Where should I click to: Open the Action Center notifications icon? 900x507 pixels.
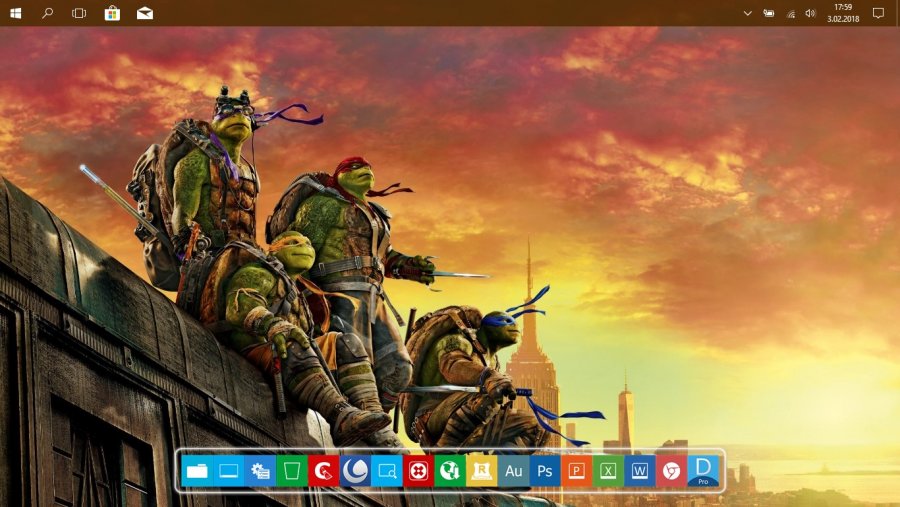click(878, 13)
